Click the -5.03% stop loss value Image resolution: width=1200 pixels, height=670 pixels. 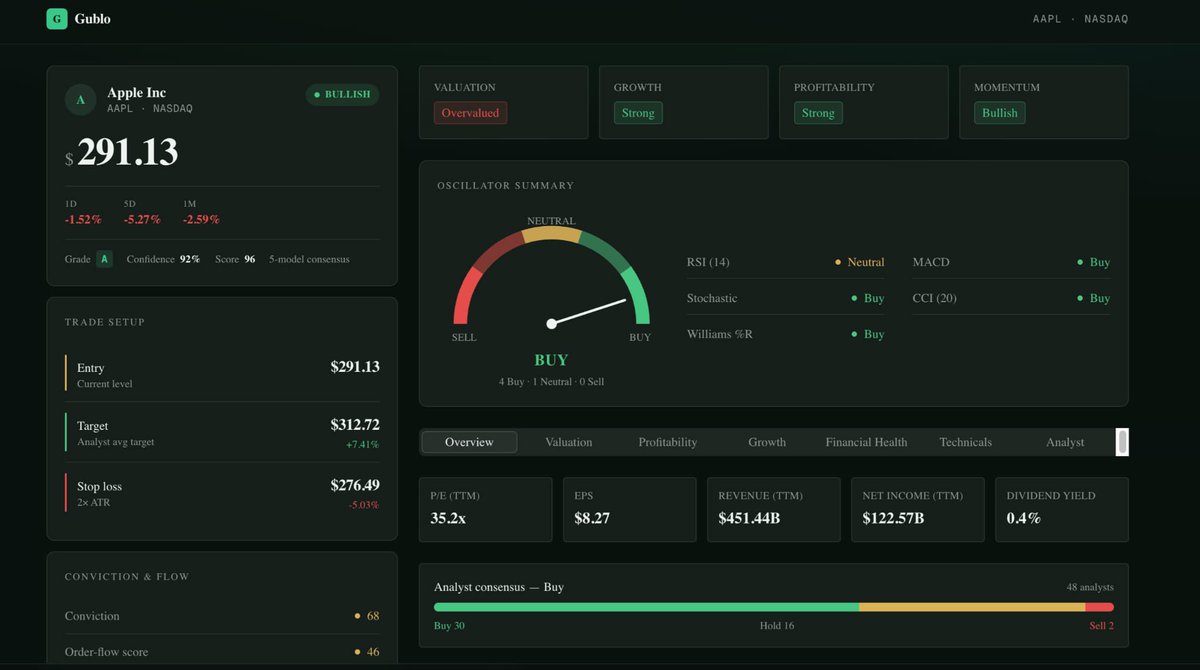point(364,505)
